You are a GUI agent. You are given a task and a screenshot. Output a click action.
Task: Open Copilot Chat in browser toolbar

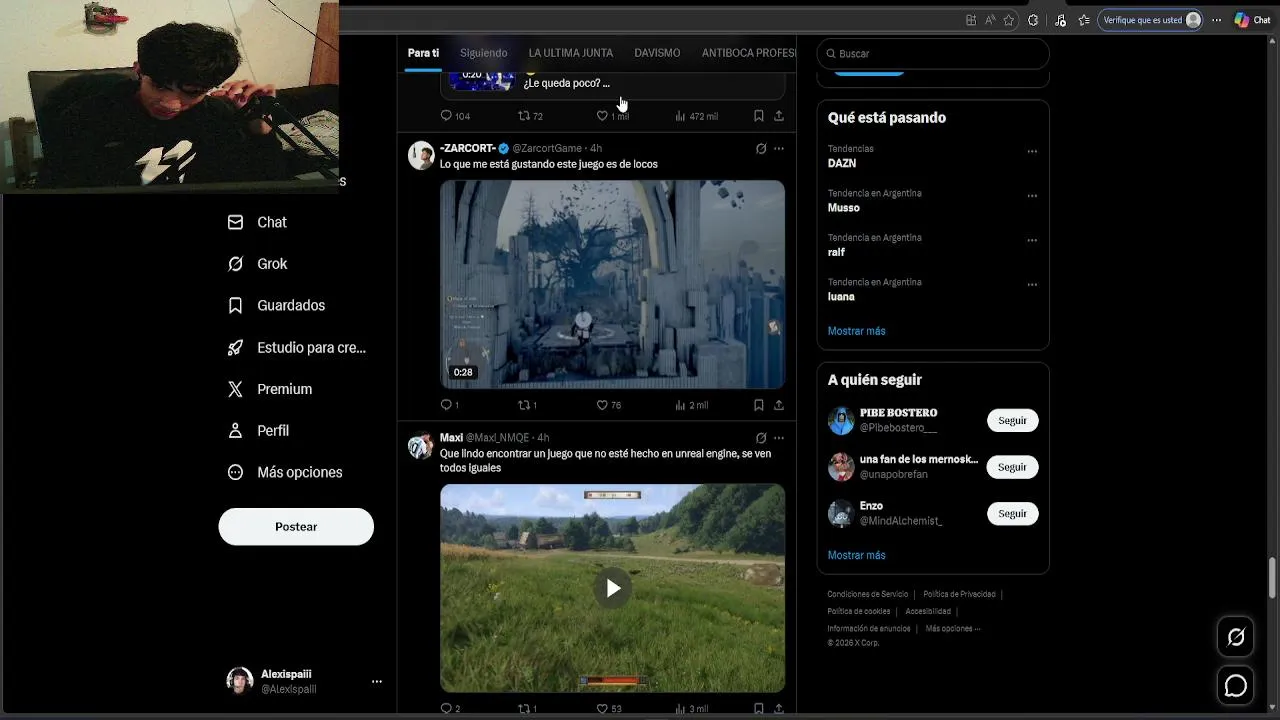click(1252, 20)
